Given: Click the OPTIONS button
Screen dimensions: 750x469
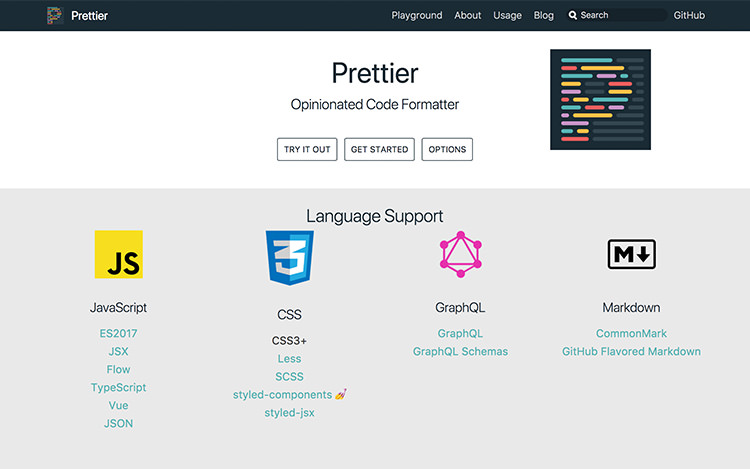Looking at the screenshot, I should coord(447,149).
